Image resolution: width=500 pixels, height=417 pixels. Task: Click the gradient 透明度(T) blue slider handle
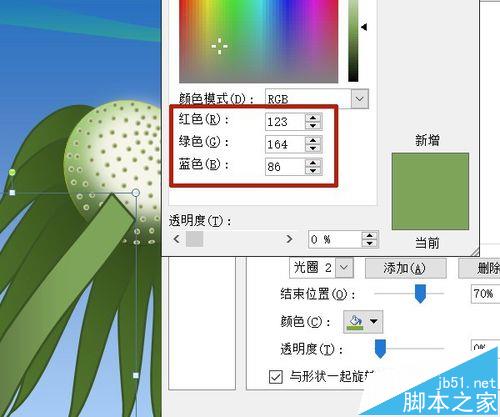(380, 349)
